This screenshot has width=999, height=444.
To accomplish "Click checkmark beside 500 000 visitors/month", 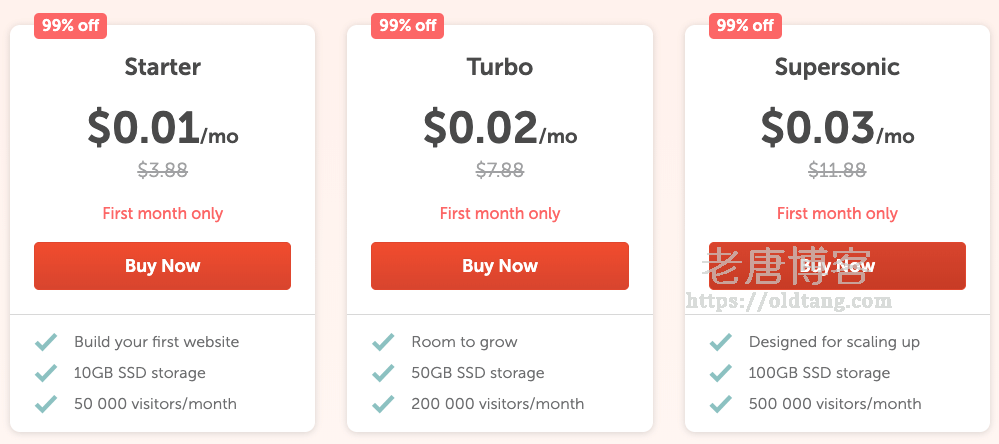I will [x=720, y=404].
